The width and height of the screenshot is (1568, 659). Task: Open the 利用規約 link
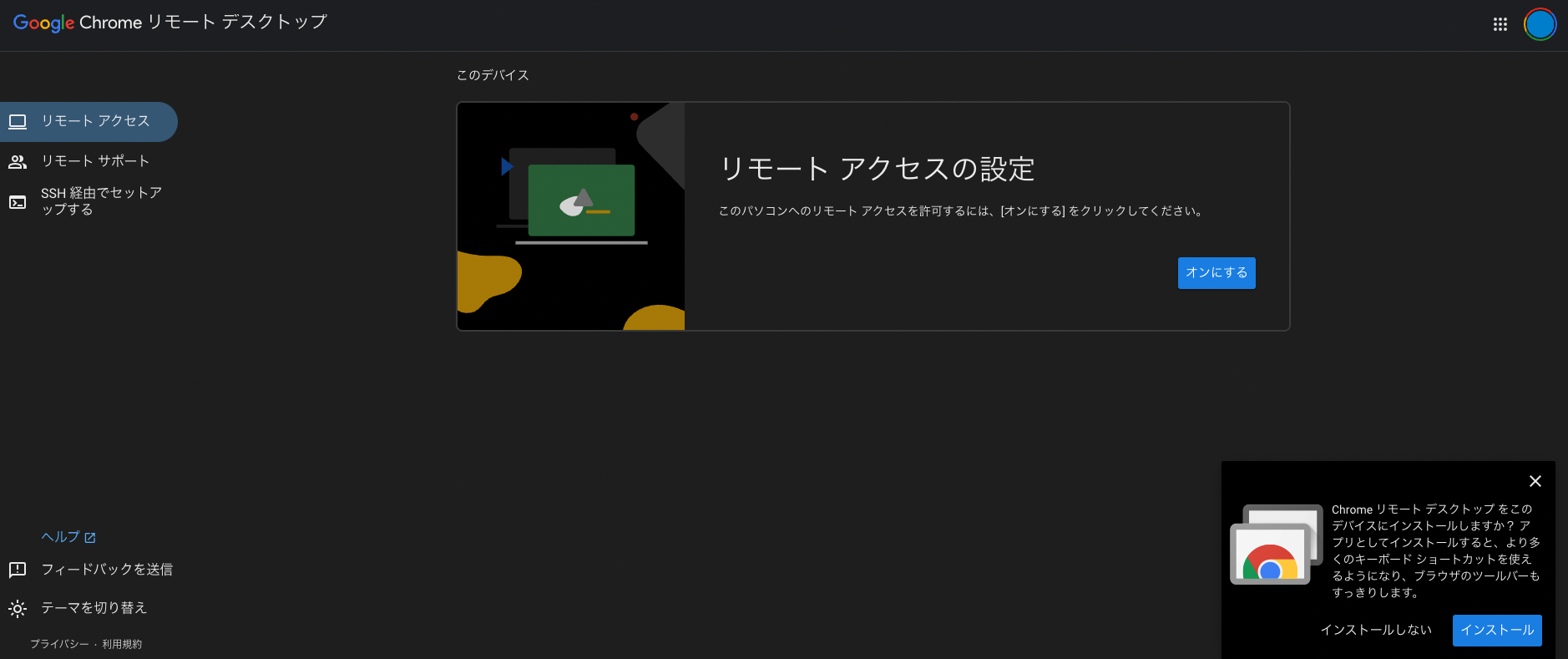click(x=122, y=644)
